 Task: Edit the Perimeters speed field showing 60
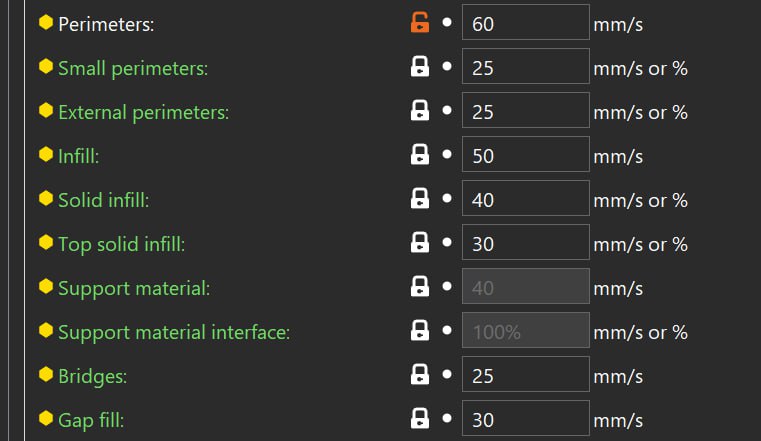coord(526,22)
